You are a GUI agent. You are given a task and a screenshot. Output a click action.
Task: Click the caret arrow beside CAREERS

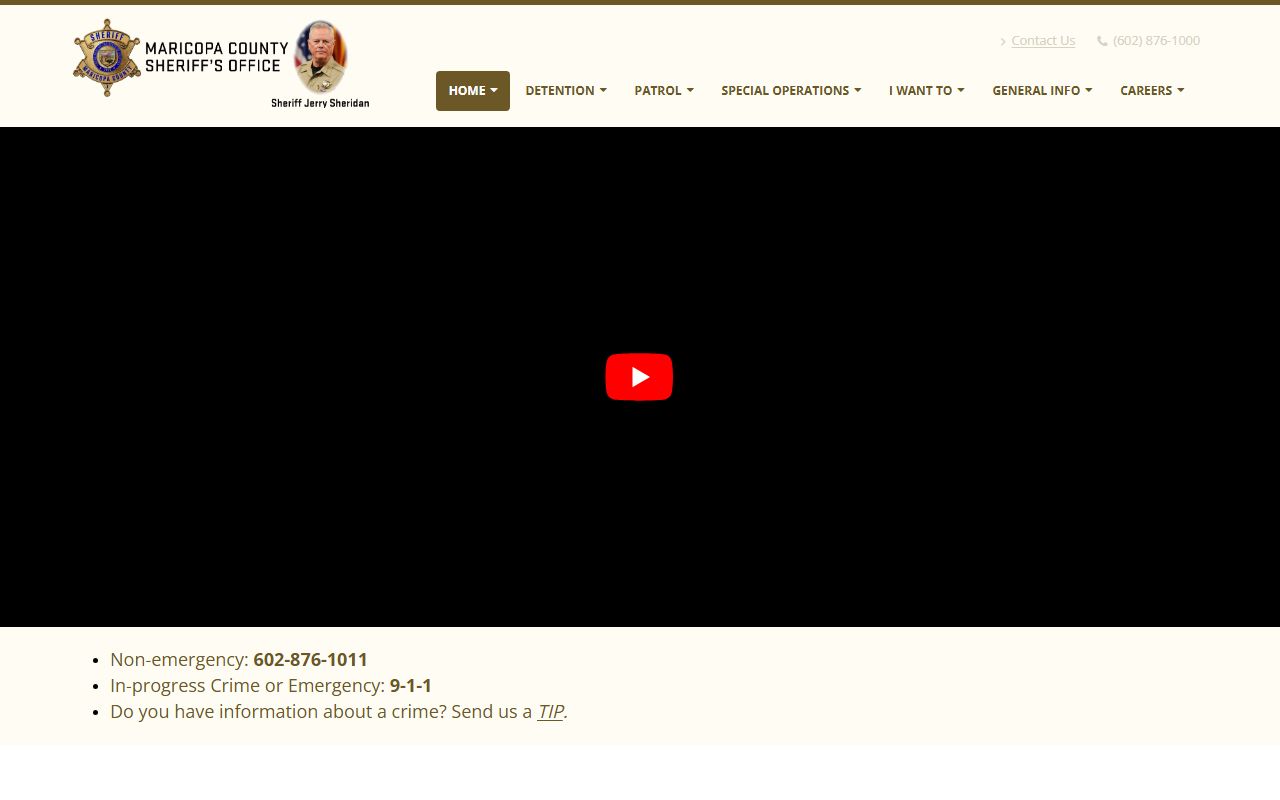click(1181, 90)
